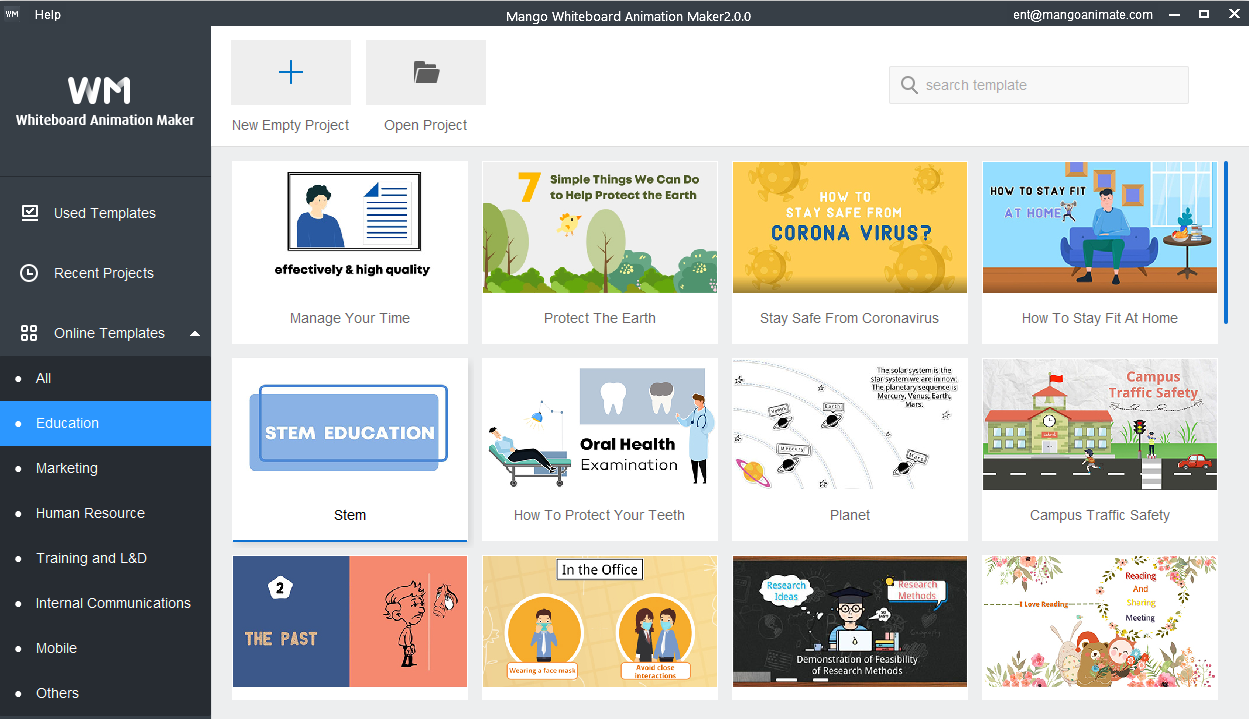Click the Online Templates grid icon

click(29, 333)
